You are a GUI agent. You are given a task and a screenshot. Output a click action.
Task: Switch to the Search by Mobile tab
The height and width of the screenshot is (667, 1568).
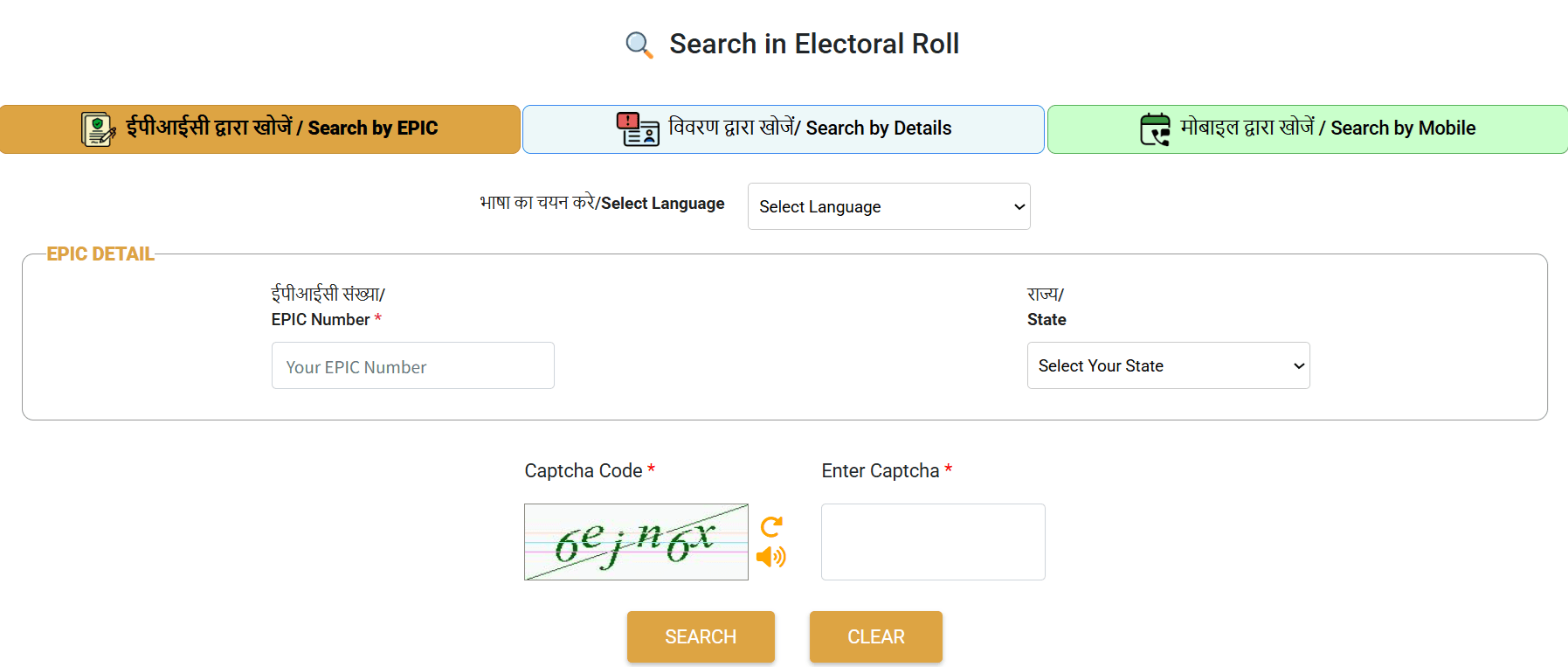(x=1307, y=129)
